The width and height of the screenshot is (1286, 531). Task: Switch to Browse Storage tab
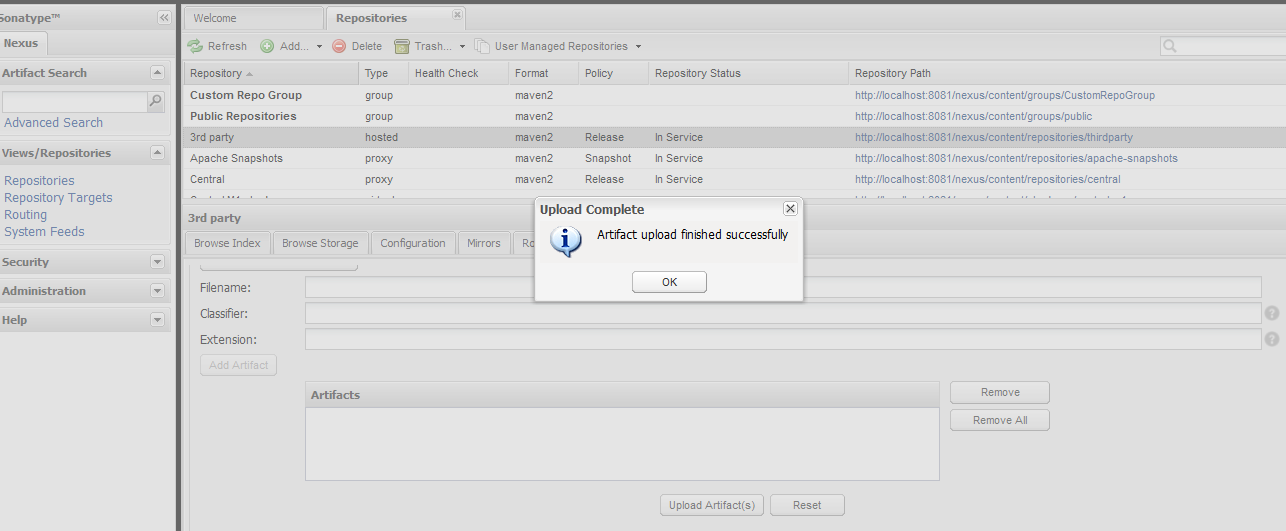[320, 243]
